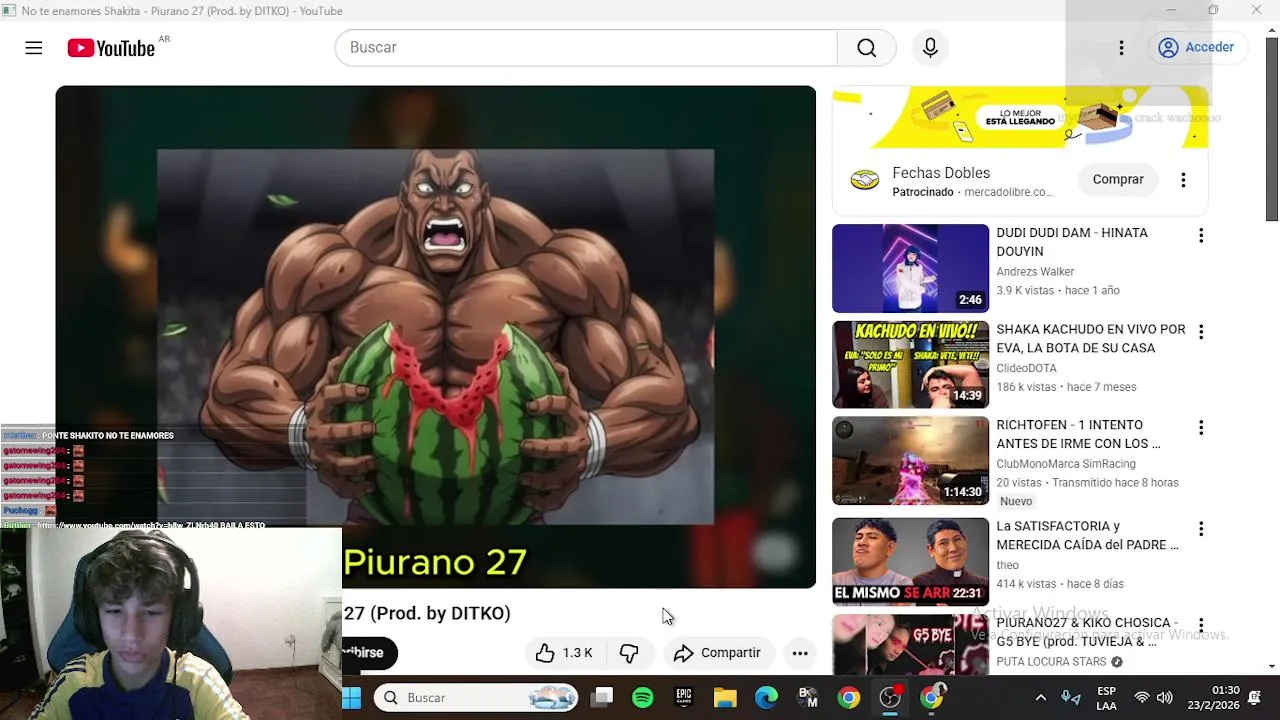The height and width of the screenshot is (720, 1280).
Task: Change ESP LAA keyboard language
Action: click(x=1106, y=698)
